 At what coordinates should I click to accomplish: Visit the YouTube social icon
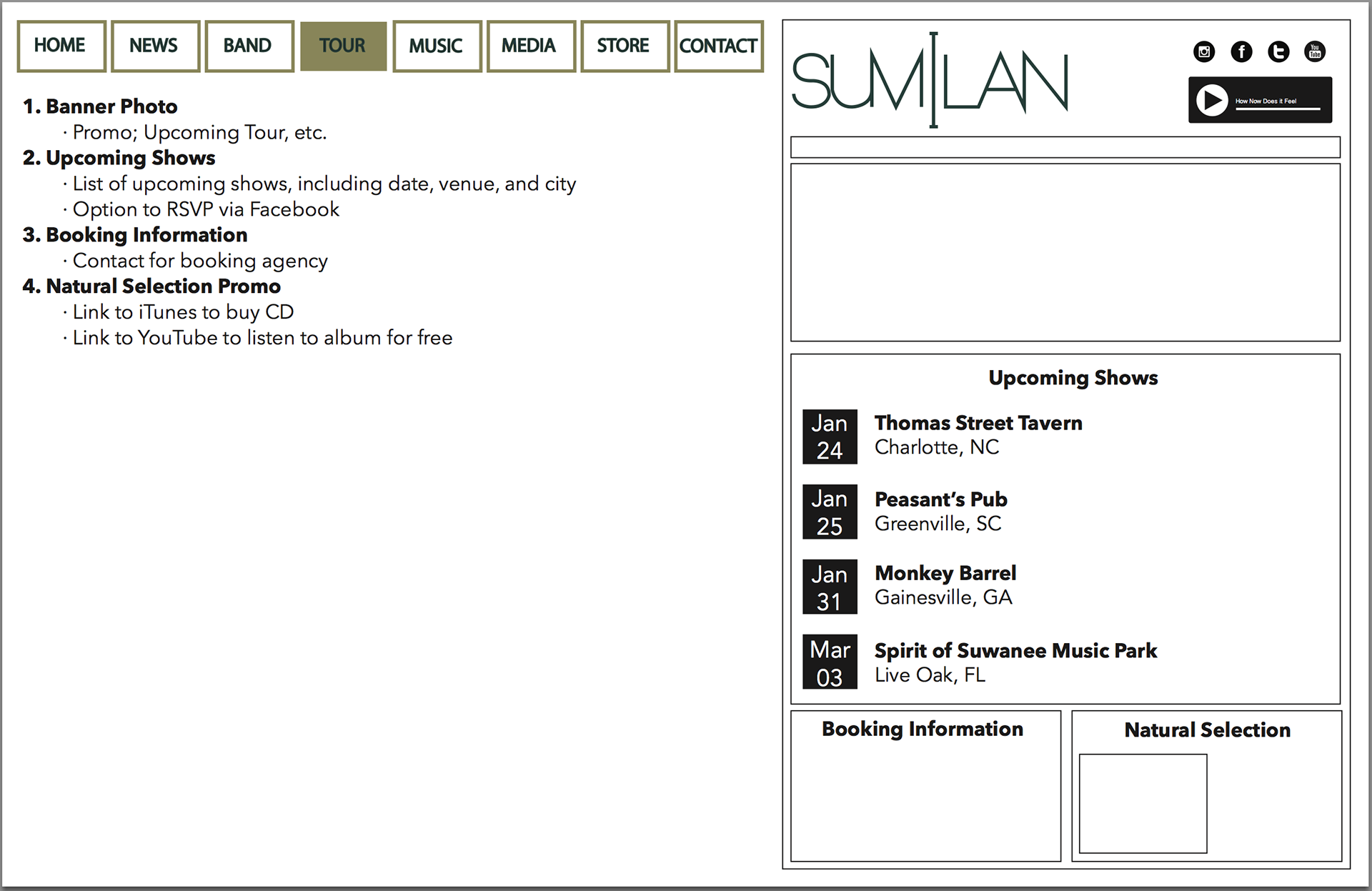pos(1315,51)
